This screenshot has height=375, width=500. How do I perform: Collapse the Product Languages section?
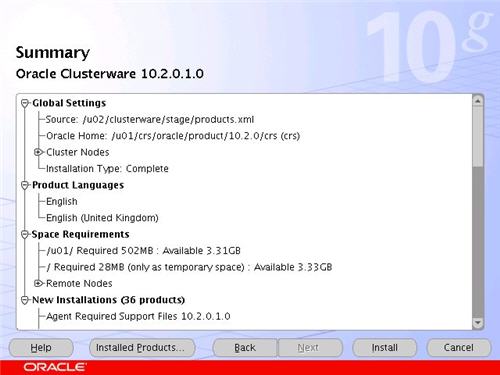pos(25,185)
